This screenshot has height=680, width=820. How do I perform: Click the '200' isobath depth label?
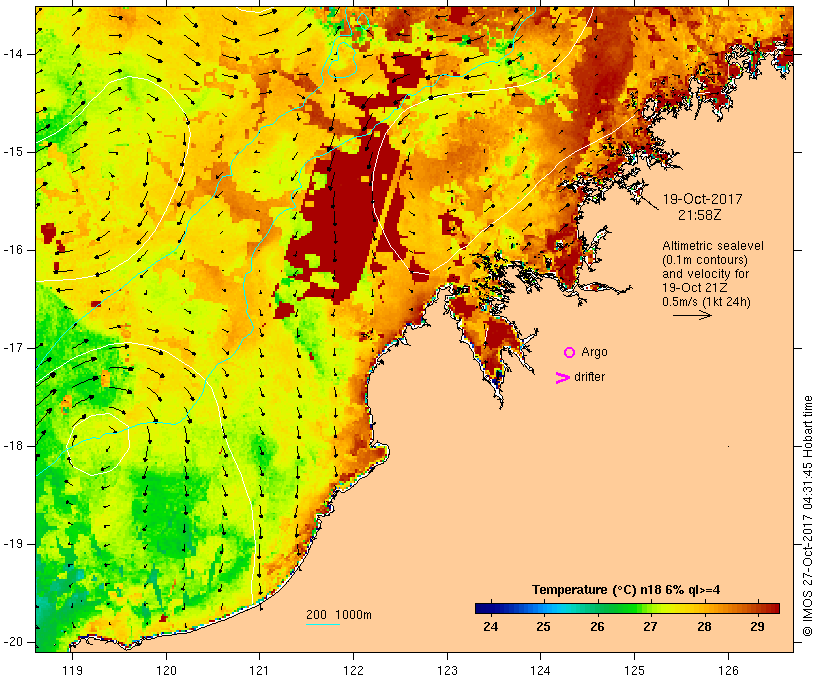[316, 615]
